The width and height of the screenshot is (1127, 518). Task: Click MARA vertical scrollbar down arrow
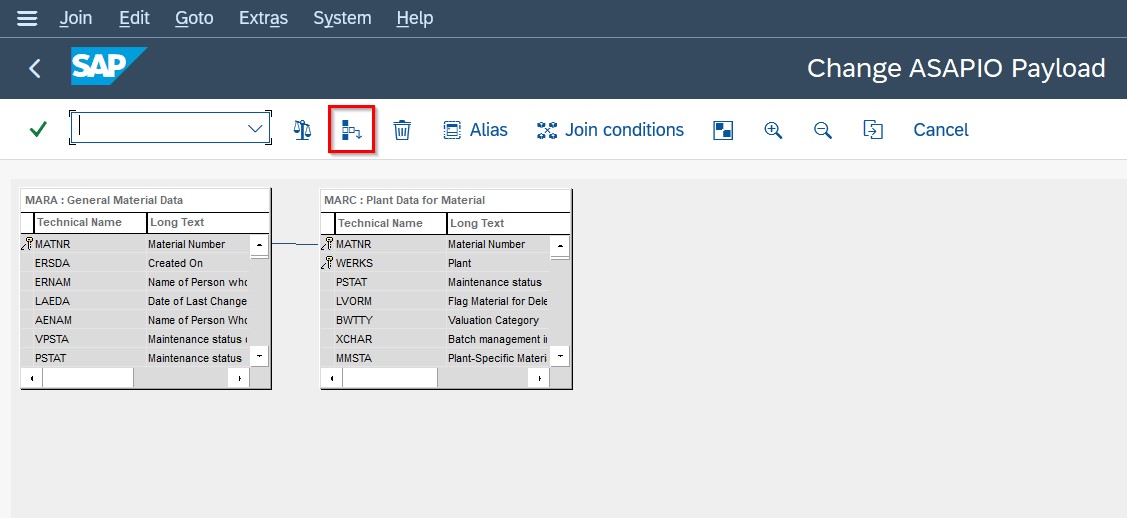(259, 356)
